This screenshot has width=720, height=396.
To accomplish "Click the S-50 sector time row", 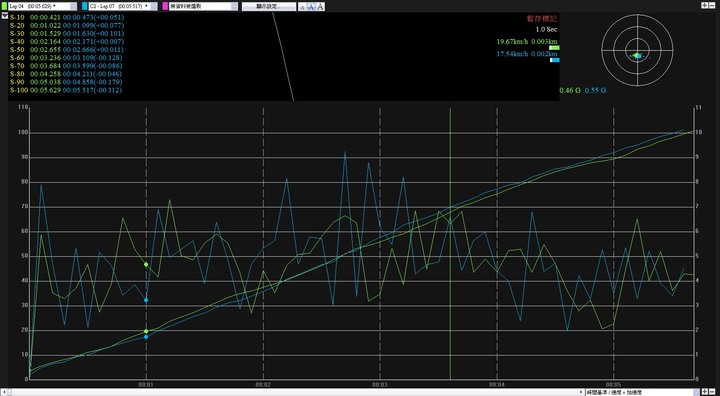I will (x=67, y=50).
